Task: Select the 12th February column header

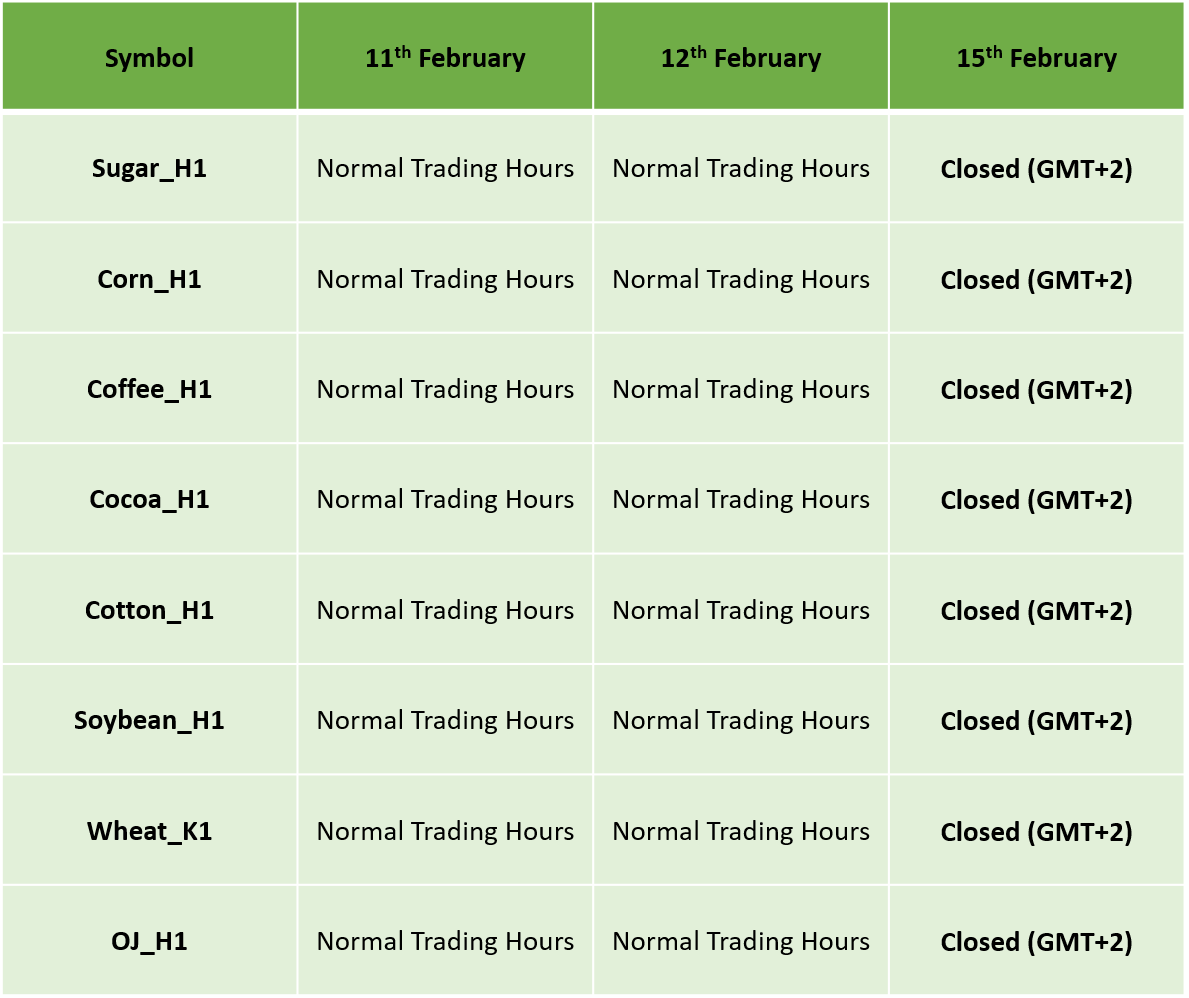Action: [x=741, y=56]
